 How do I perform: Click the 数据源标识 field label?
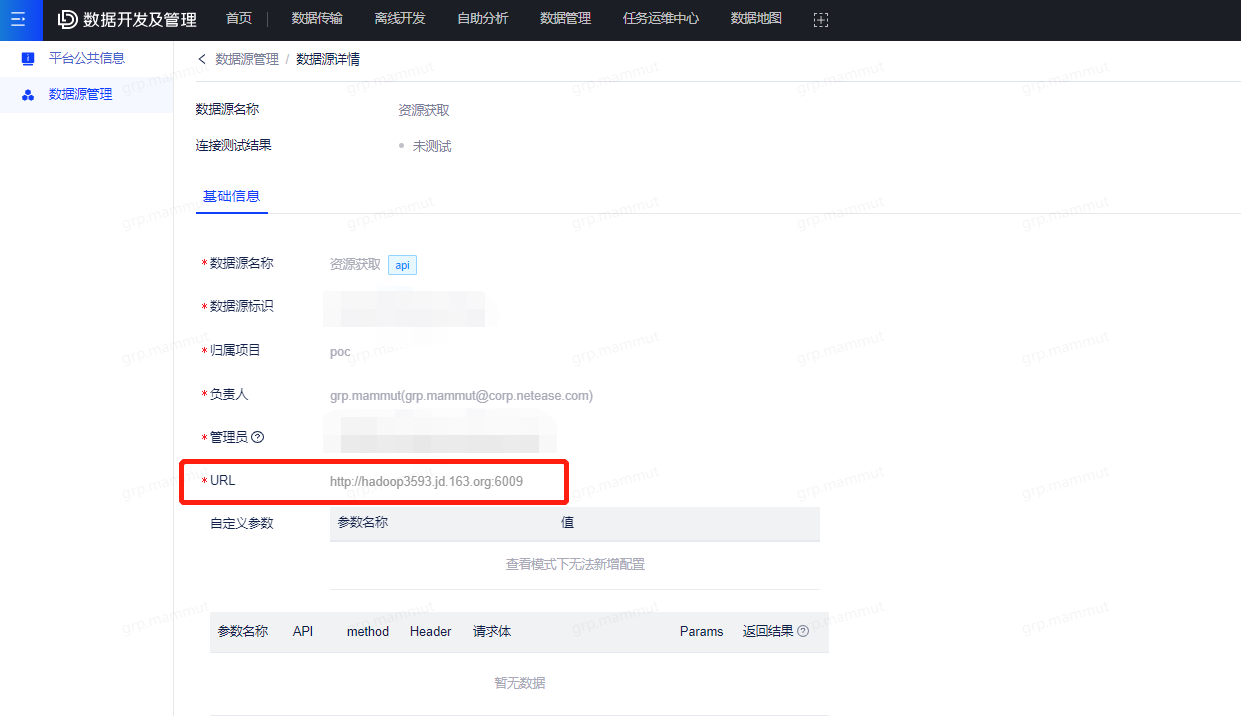[x=241, y=306]
